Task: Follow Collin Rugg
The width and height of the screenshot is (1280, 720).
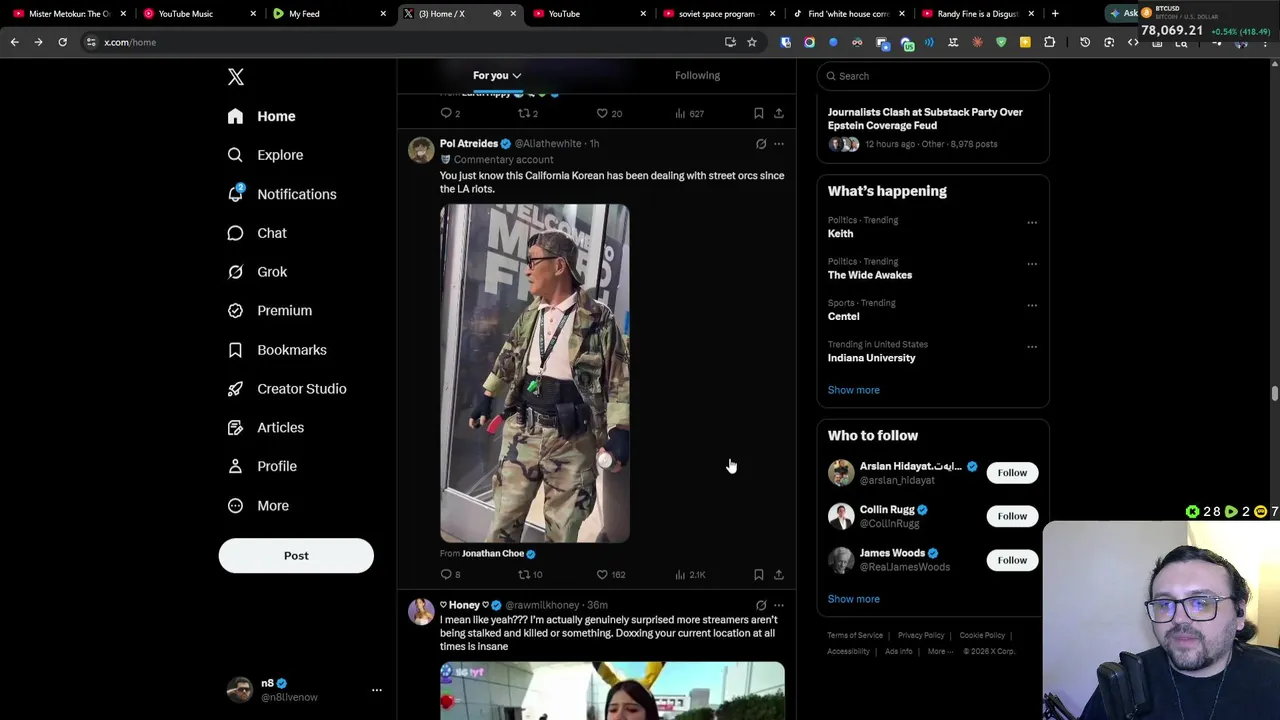Action: tap(1012, 516)
